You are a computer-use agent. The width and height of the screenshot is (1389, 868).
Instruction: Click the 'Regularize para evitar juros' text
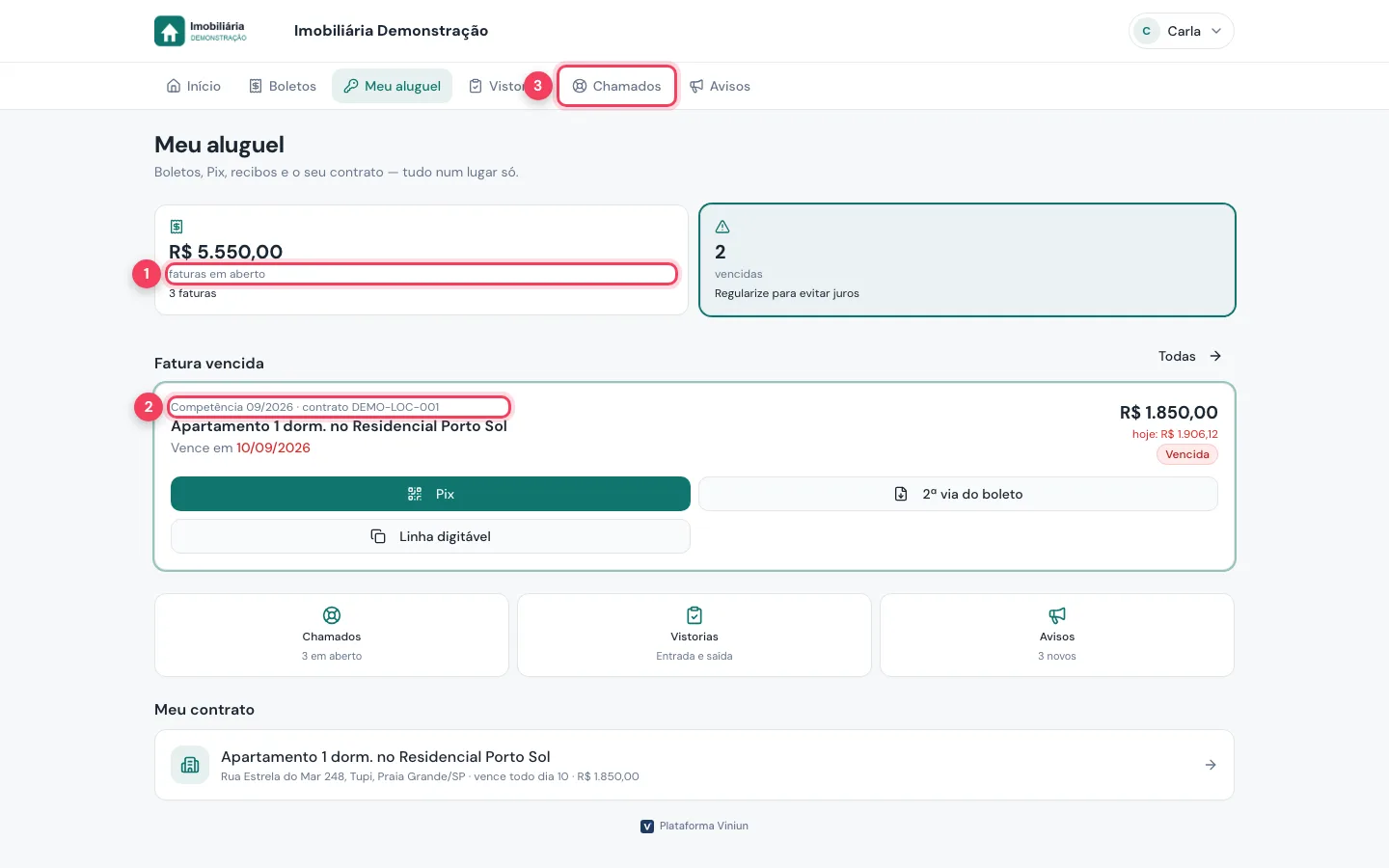(x=787, y=293)
